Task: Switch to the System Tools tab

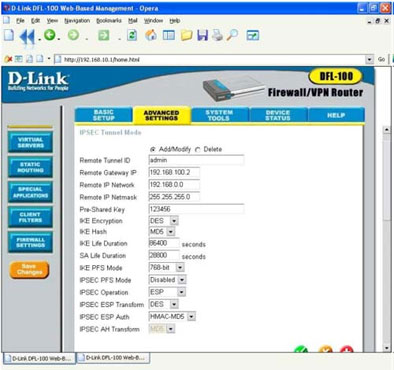Action: [219, 115]
